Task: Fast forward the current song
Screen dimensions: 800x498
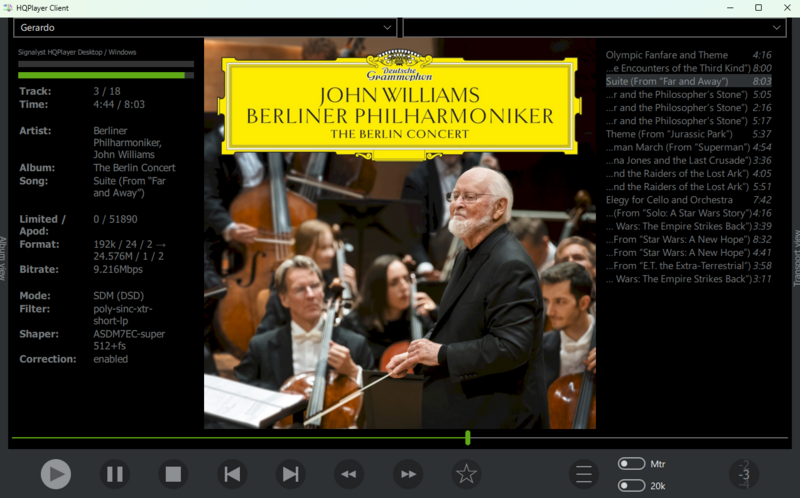Action: click(407, 474)
